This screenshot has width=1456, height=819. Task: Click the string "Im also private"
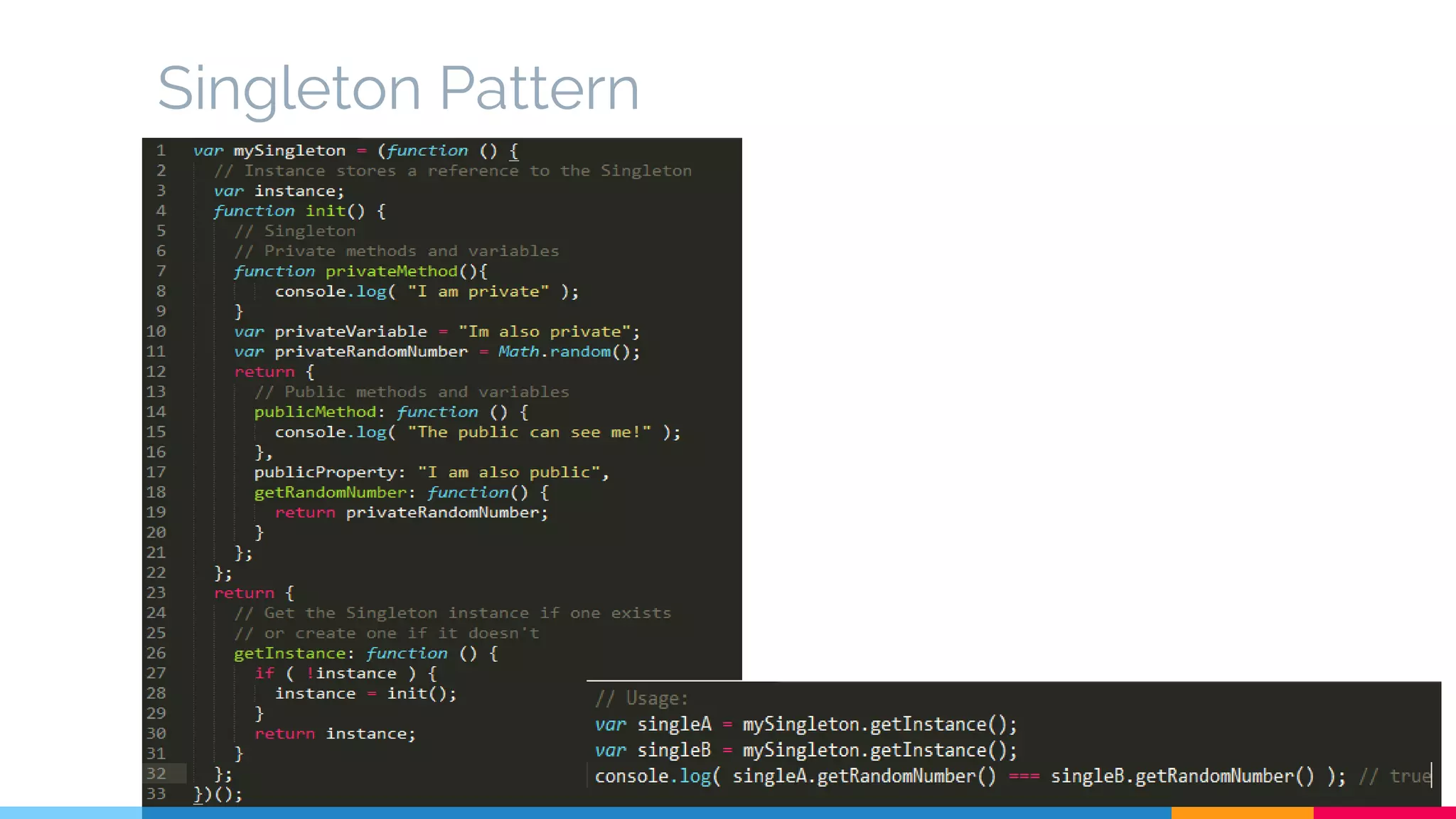coord(545,332)
